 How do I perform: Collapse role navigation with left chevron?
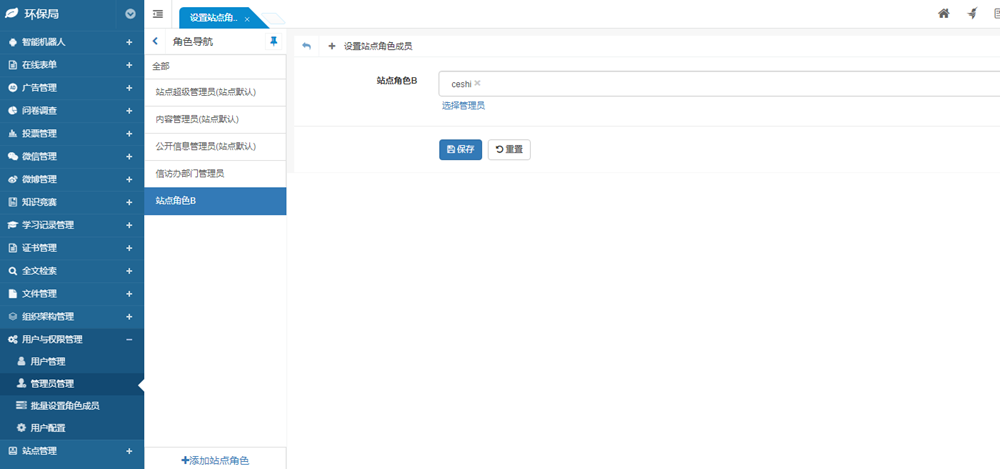pyautogui.click(x=156, y=42)
